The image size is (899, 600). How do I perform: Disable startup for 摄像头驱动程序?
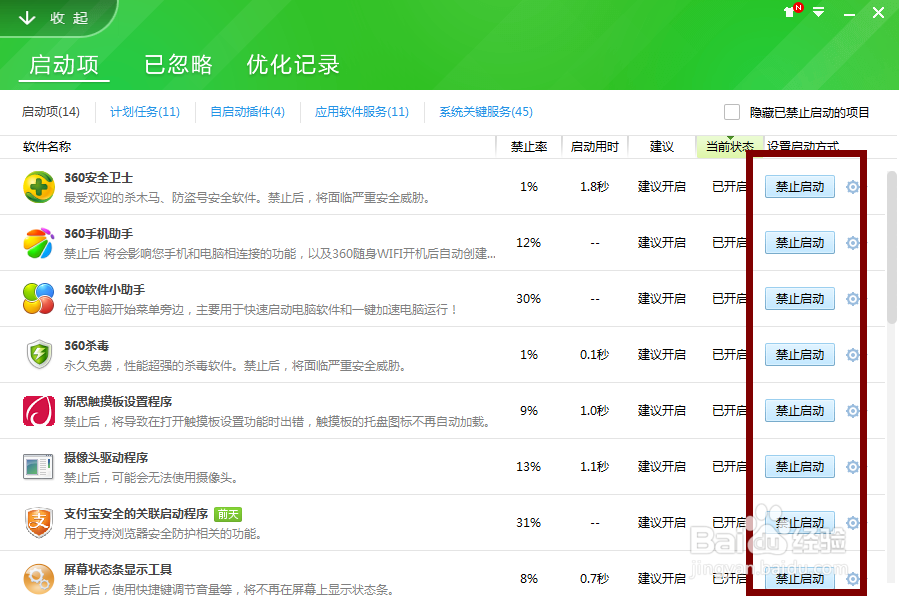800,466
